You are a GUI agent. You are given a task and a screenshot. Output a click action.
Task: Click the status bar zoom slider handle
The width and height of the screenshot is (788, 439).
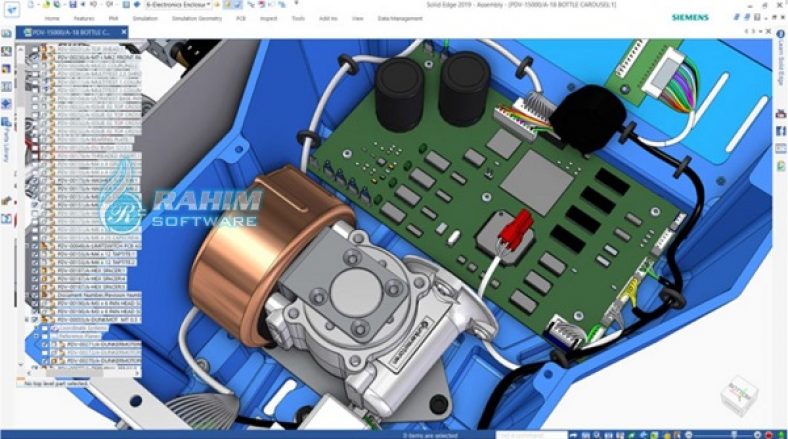click(733, 434)
